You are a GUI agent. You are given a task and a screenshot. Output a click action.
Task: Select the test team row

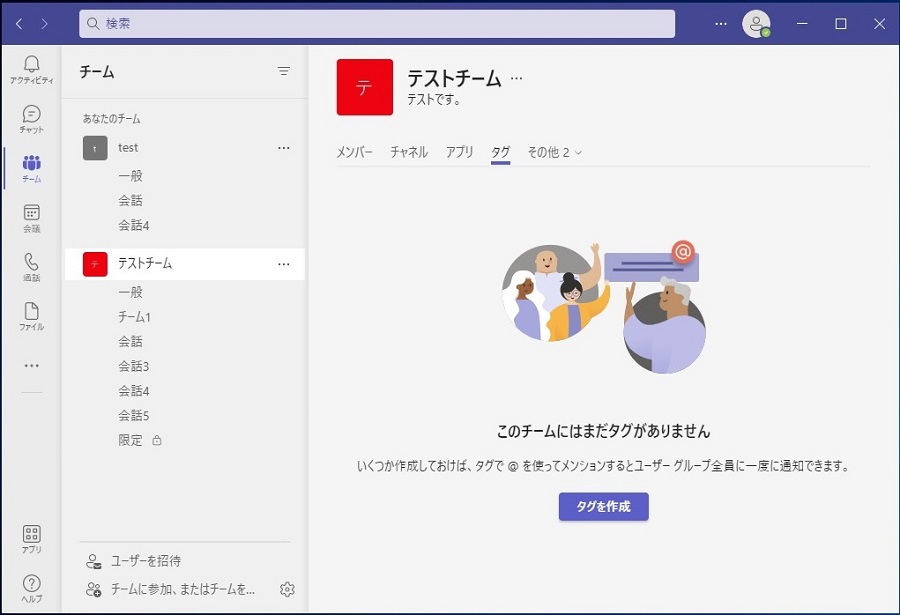pyautogui.click(x=185, y=148)
